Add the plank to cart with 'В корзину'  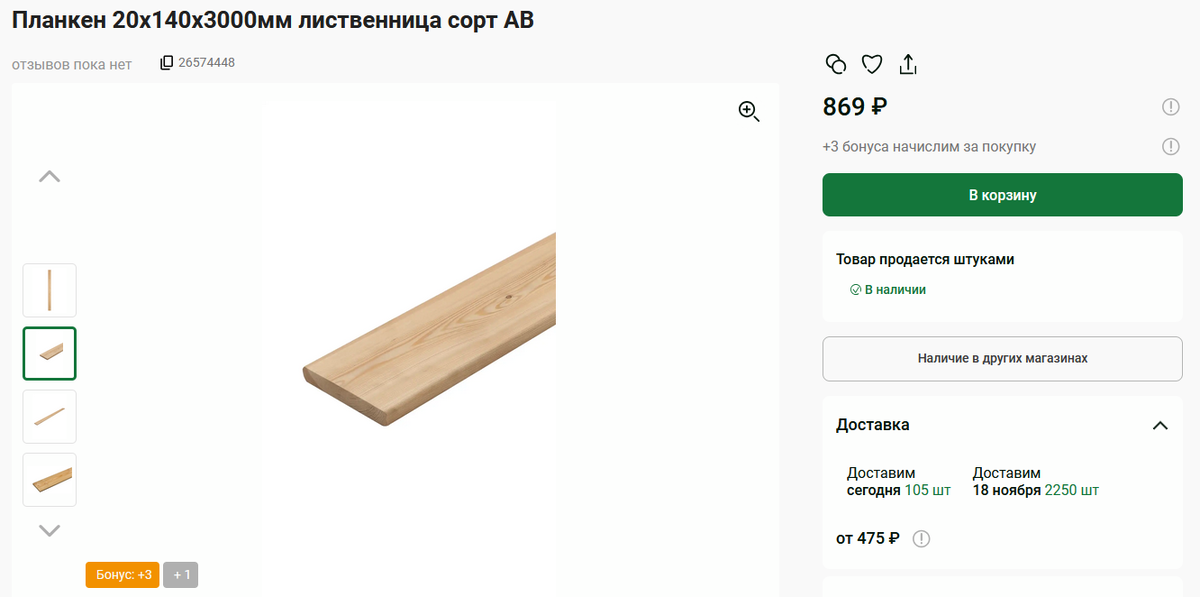1002,195
